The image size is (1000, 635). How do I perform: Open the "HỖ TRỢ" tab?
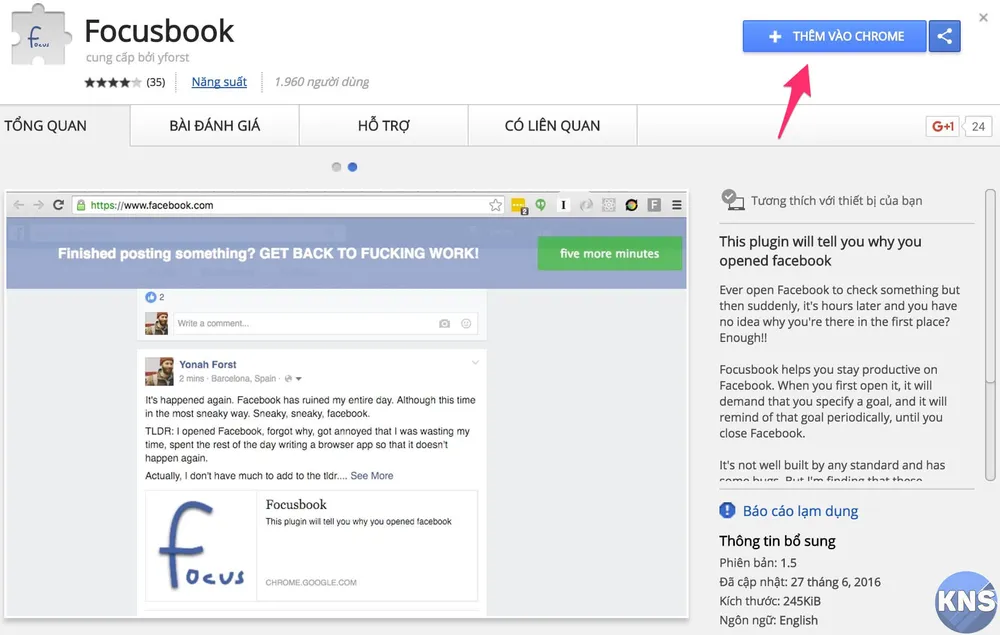coord(382,125)
